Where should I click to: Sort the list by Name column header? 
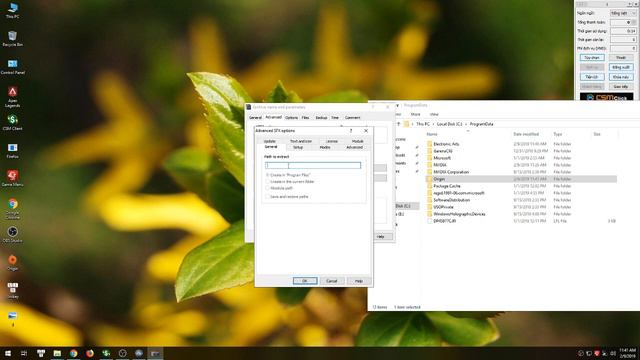click(432, 134)
